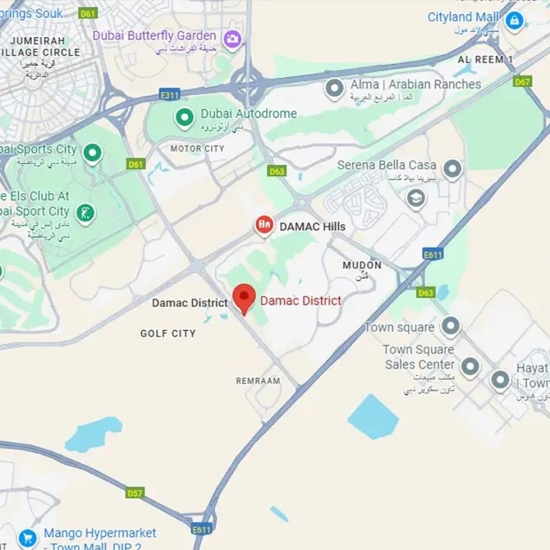Select the MUDON neighborhood label
Screen dimensions: 550x550
pyautogui.click(x=362, y=265)
